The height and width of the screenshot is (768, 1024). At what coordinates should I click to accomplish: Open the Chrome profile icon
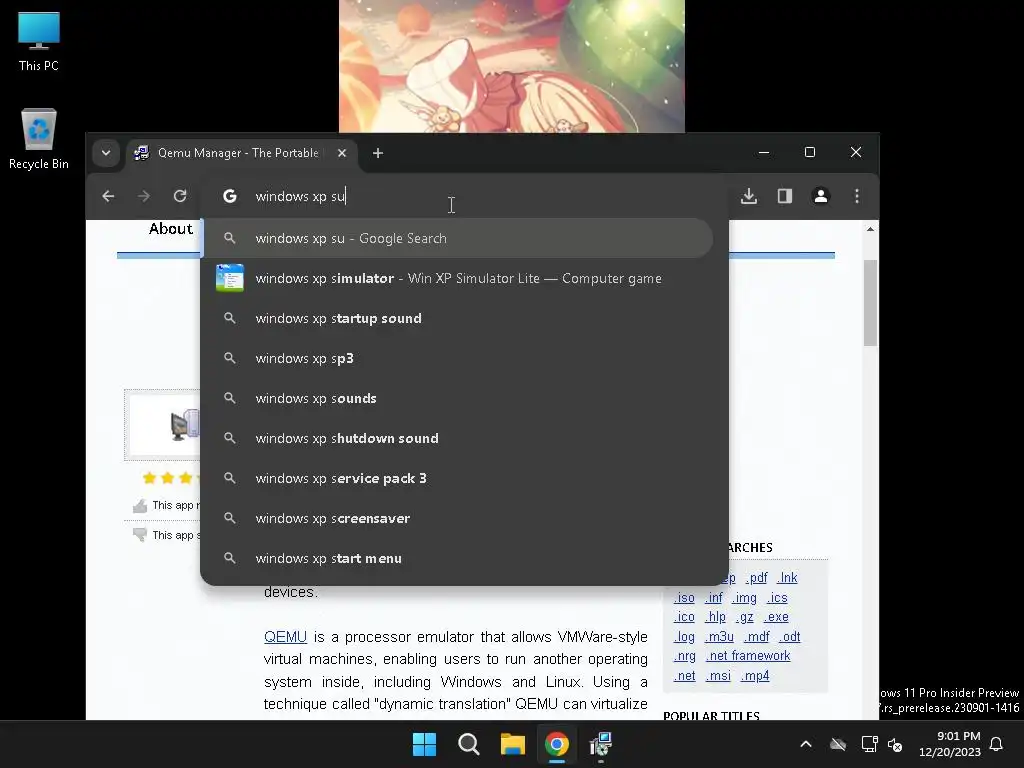point(821,196)
